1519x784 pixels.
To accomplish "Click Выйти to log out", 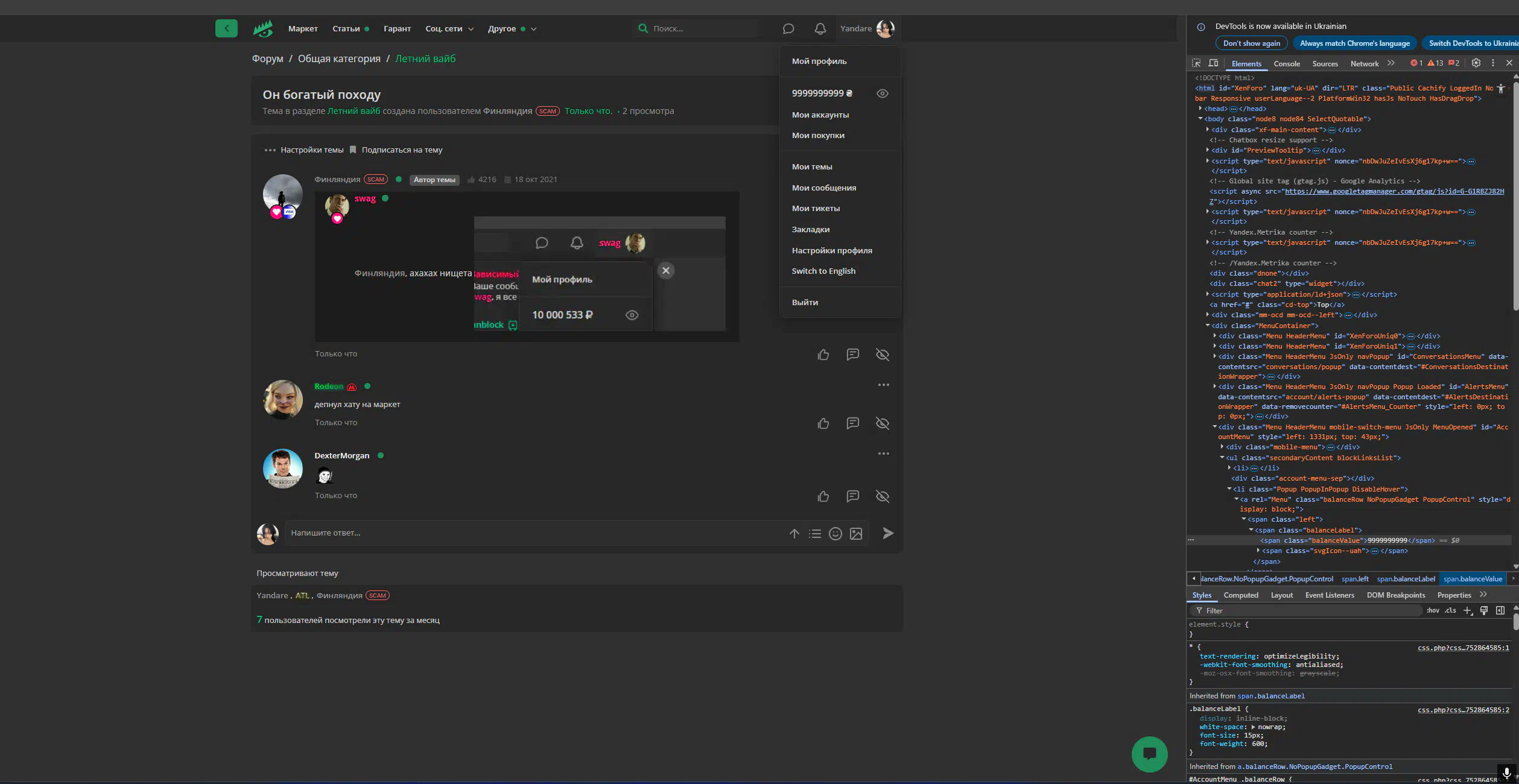I will 805,303.
